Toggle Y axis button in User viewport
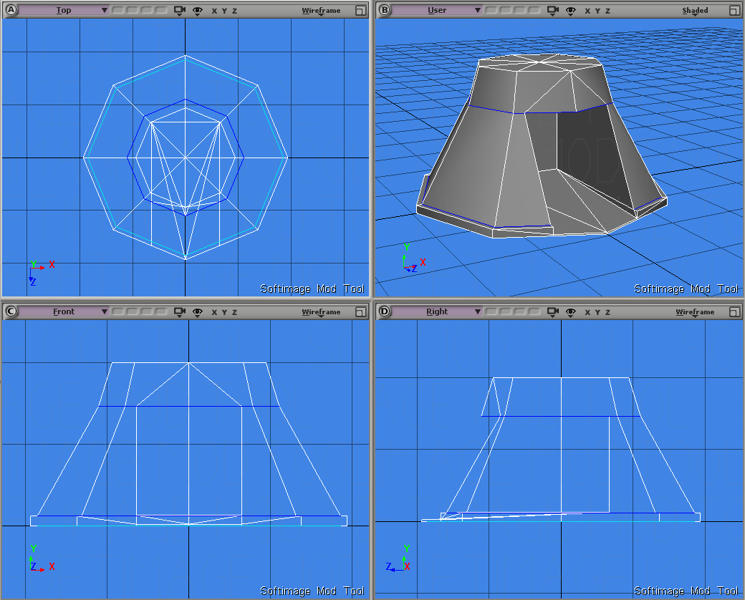 point(598,11)
